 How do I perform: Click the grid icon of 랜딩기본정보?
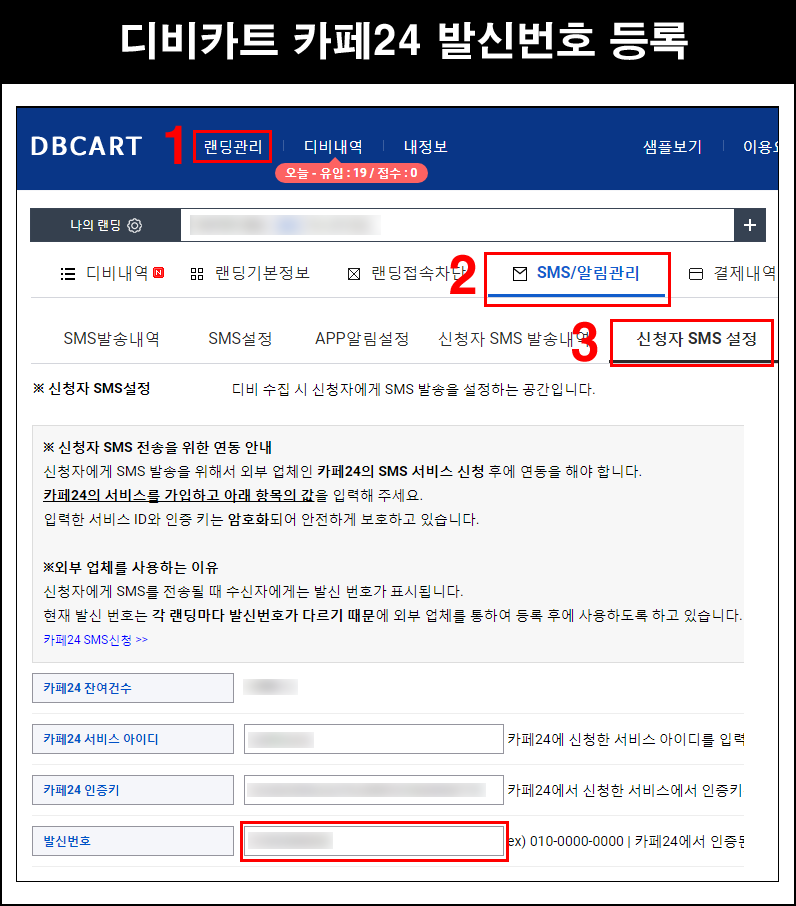pos(197,273)
